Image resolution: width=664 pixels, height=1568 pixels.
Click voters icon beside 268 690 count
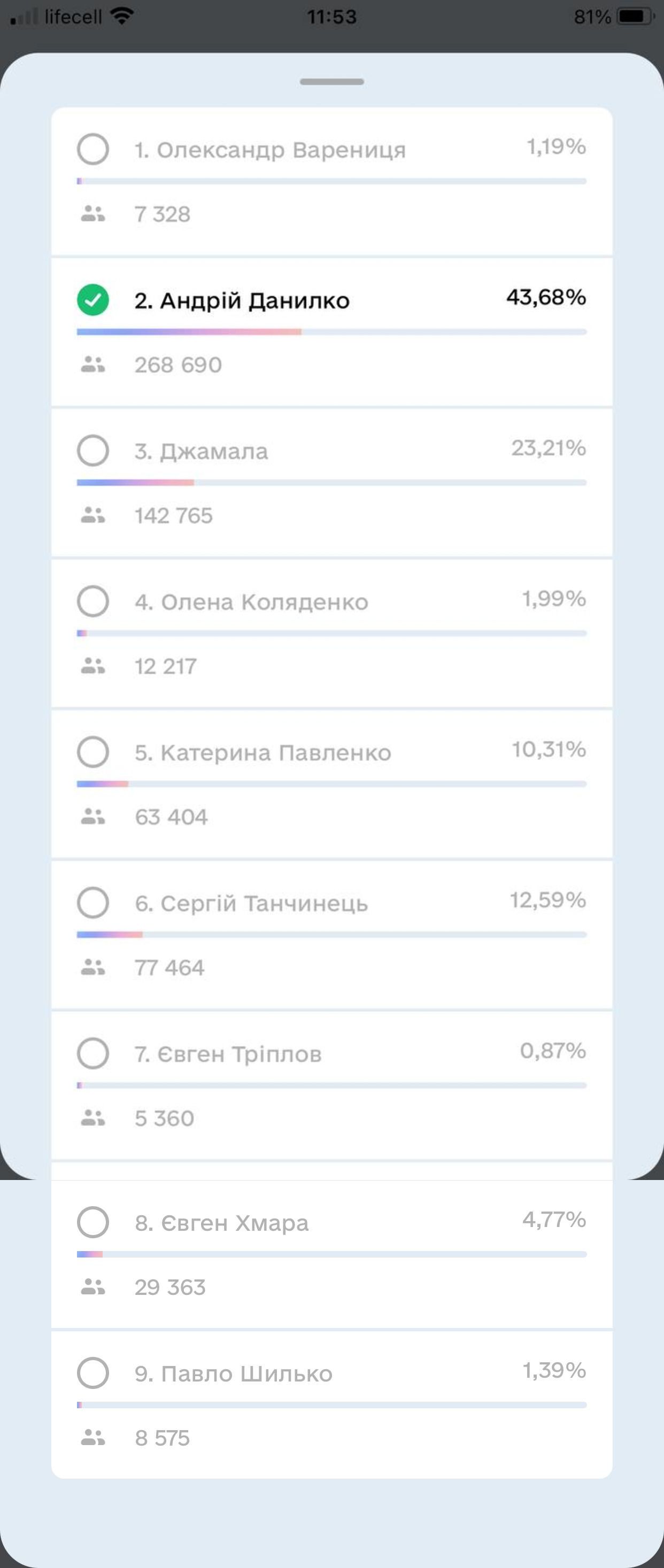point(92,364)
